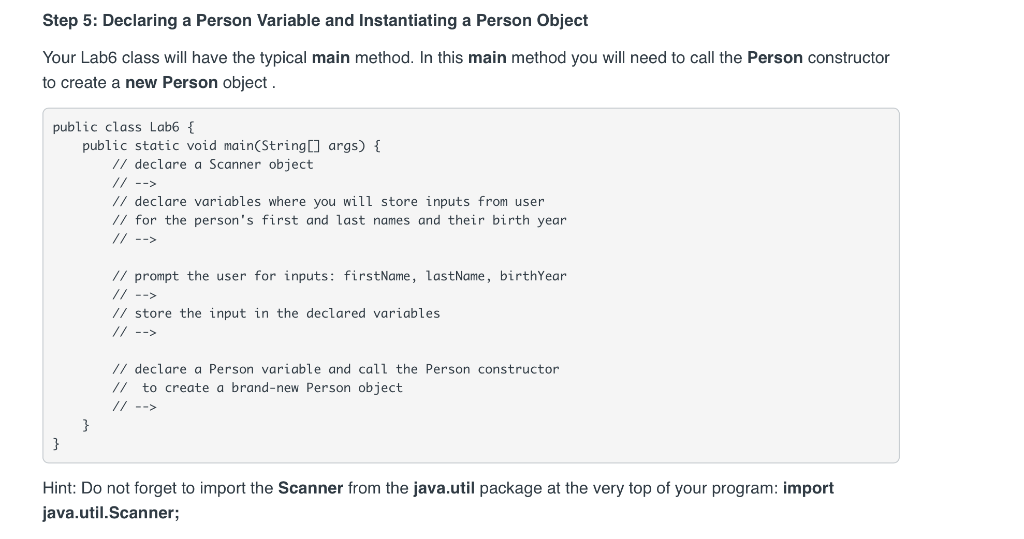Click the 'public static void main' line

(231, 146)
